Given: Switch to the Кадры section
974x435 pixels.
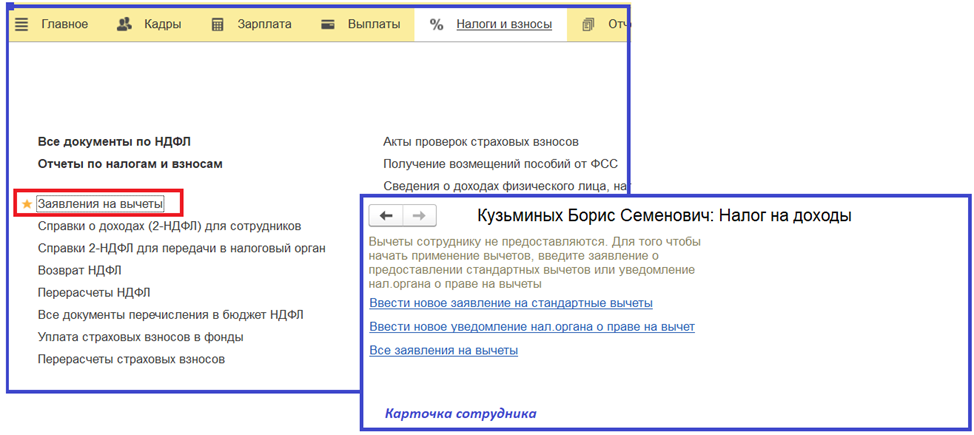Looking at the screenshot, I should pos(163,25).
